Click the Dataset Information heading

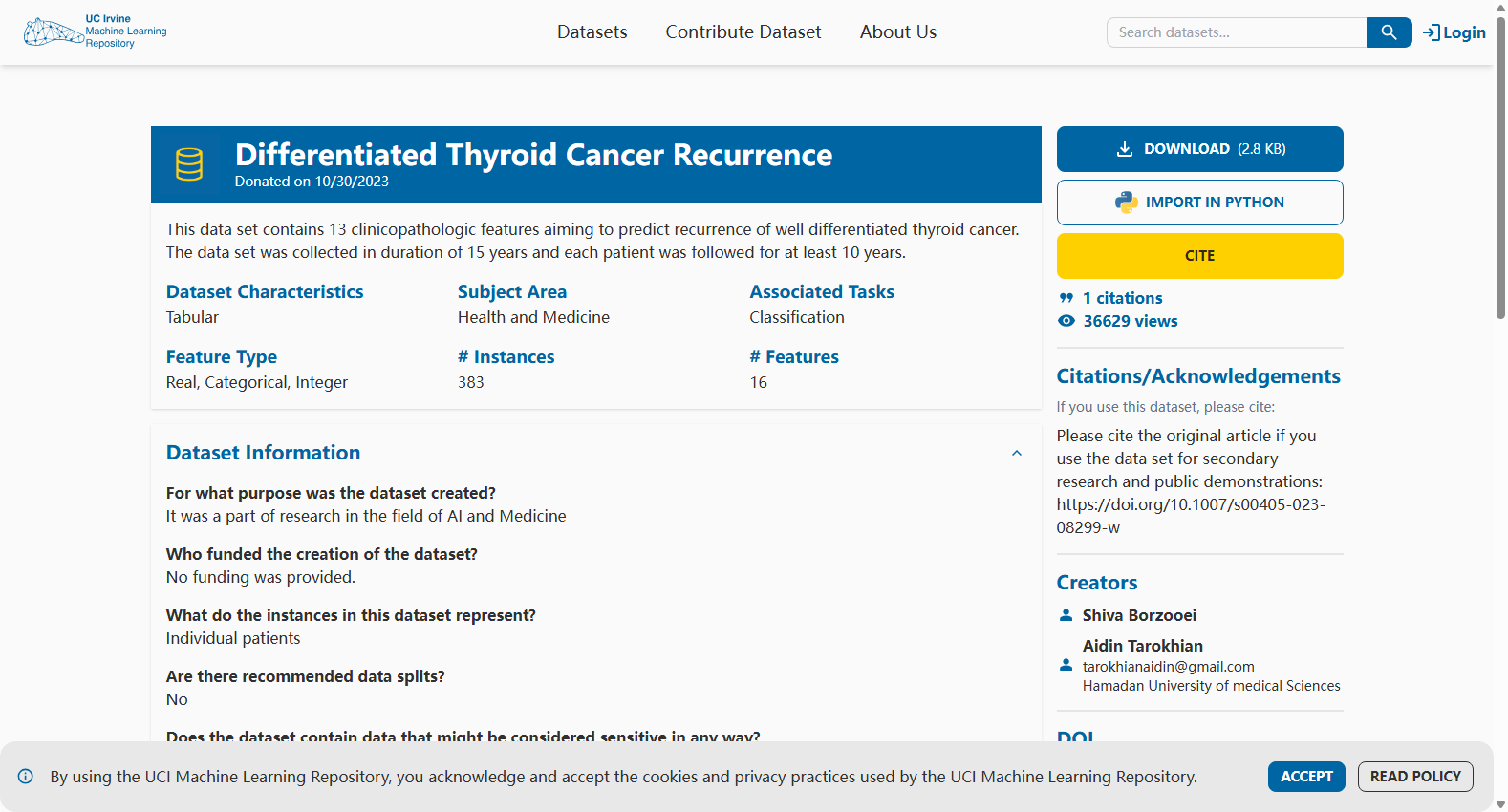pyautogui.click(x=264, y=453)
